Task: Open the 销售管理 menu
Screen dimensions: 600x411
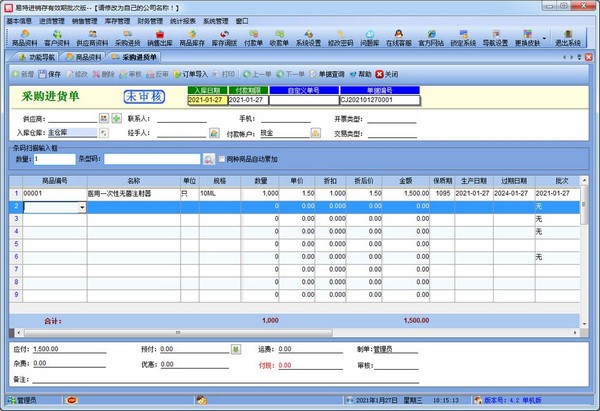Action: (85, 21)
